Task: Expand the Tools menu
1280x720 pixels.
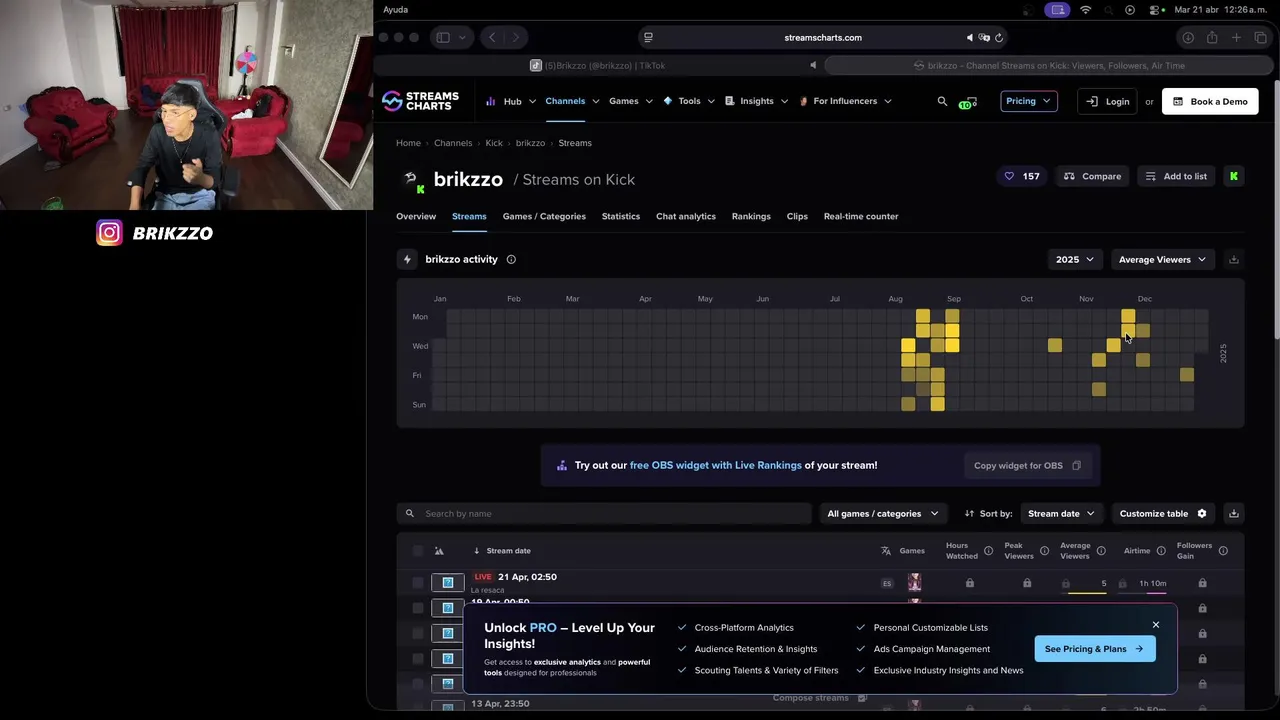Action: (688, 101)
